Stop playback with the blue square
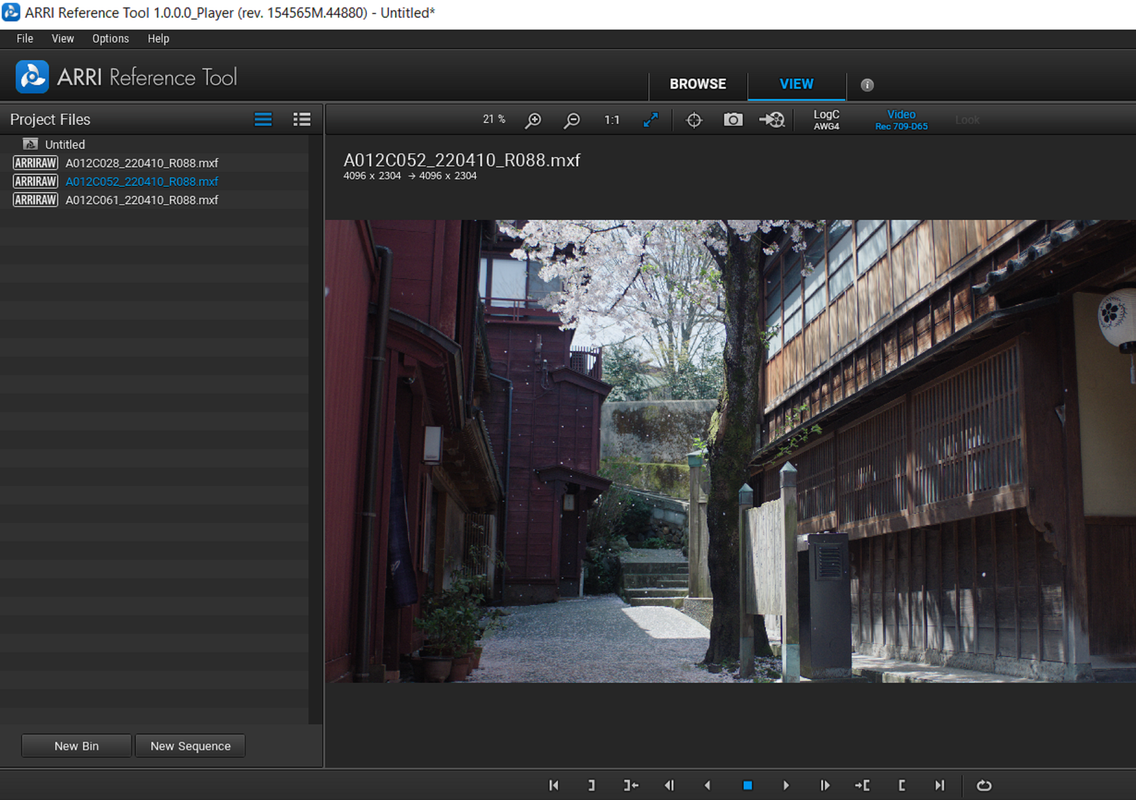This screenshot has height=800, width=1136. 748,786
